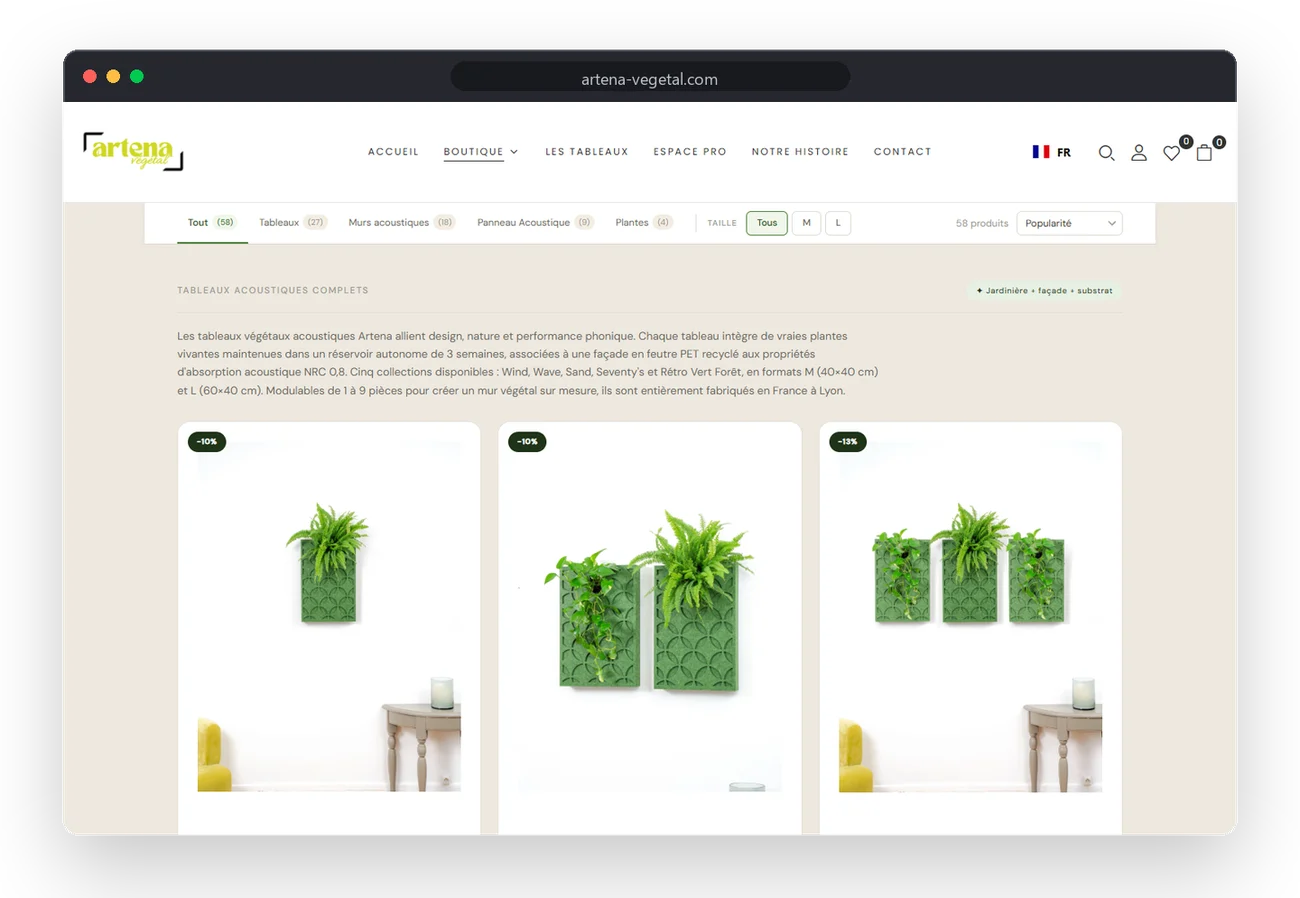Click the Jardinière + façade + substrat tag
This screenshot has width=1300, height=898.
pyautogui.click(x=1044, y=291)
